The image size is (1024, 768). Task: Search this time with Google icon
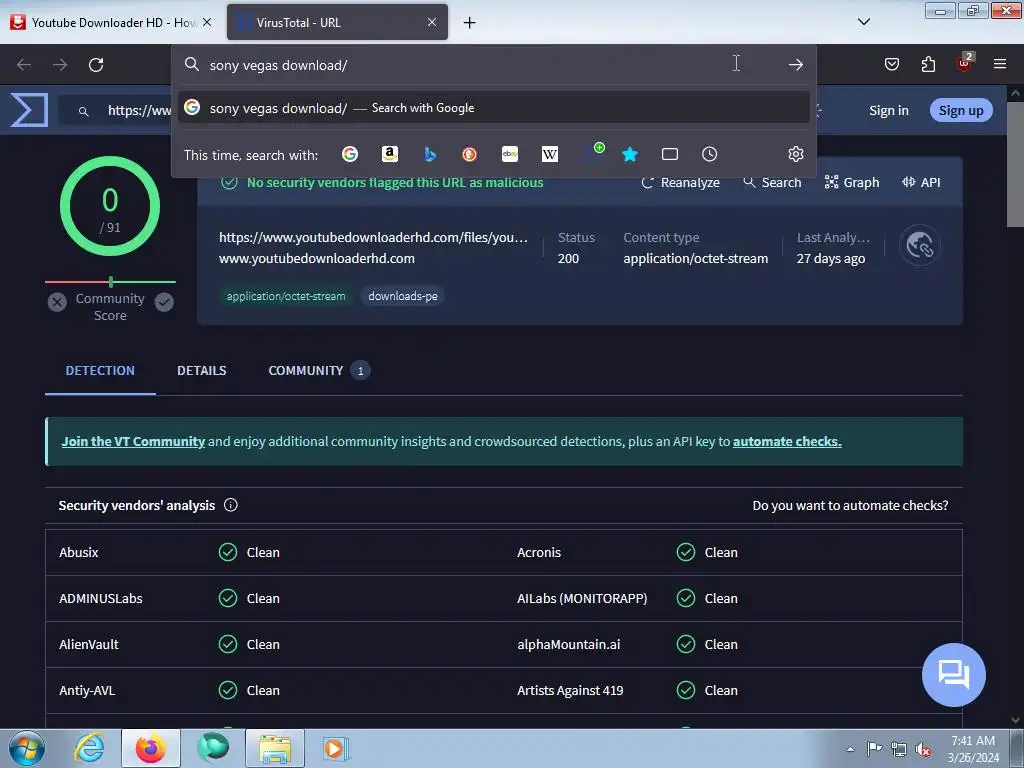pyautogui.click(x=350, y=154)
